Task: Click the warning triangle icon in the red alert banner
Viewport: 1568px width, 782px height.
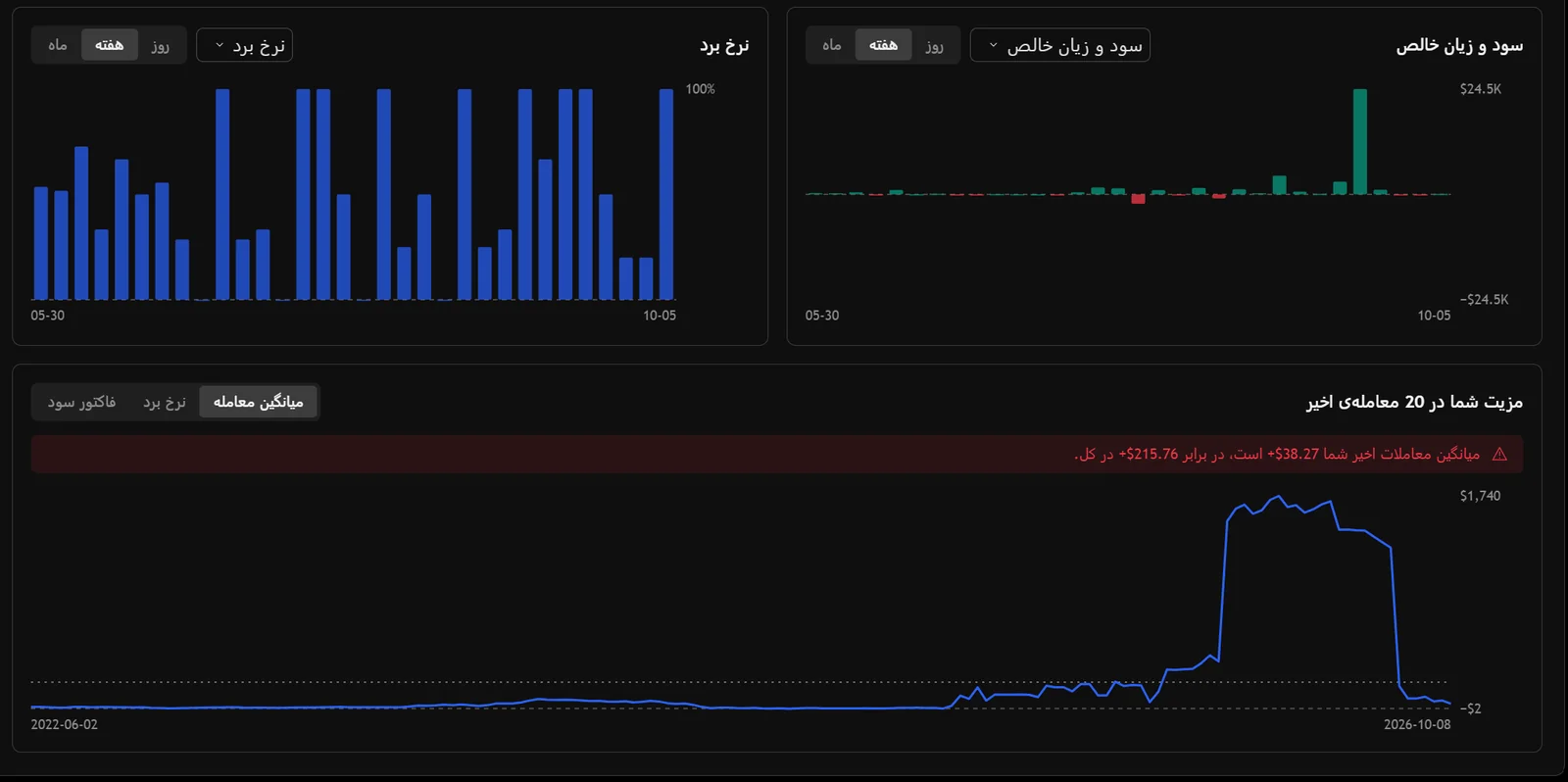Action: coord(1499,455)
